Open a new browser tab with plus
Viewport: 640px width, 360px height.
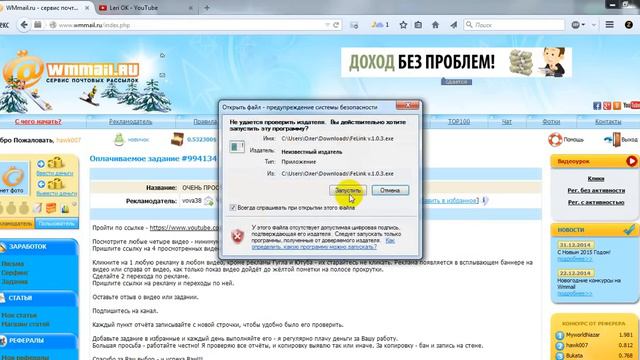(207, 8)
